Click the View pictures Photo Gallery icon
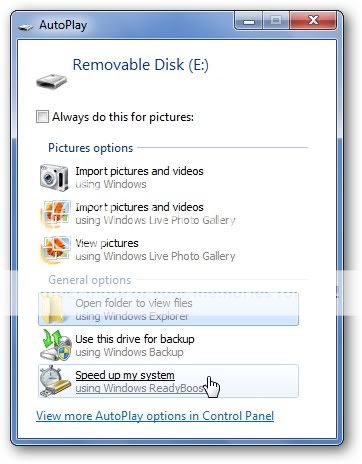 coord(55,249)
